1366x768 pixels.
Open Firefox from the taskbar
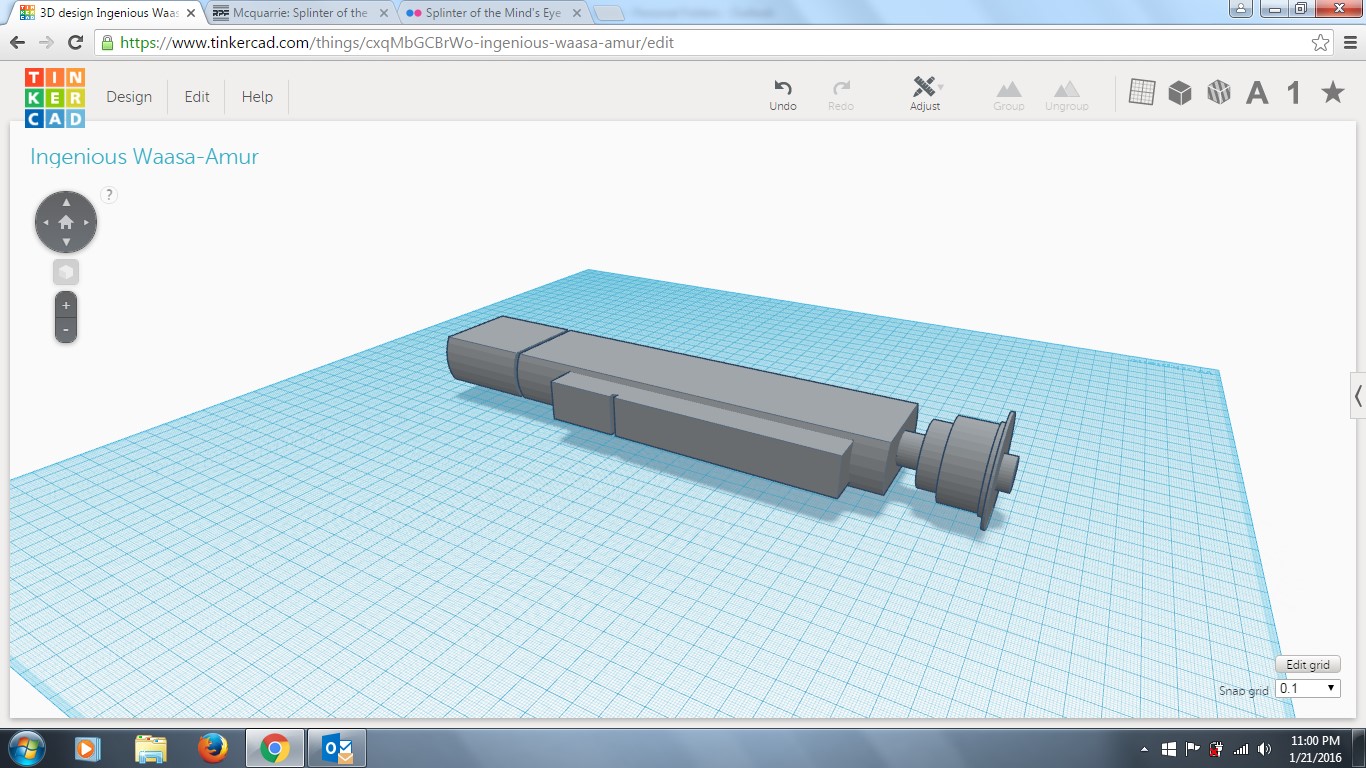coord(212,748)
